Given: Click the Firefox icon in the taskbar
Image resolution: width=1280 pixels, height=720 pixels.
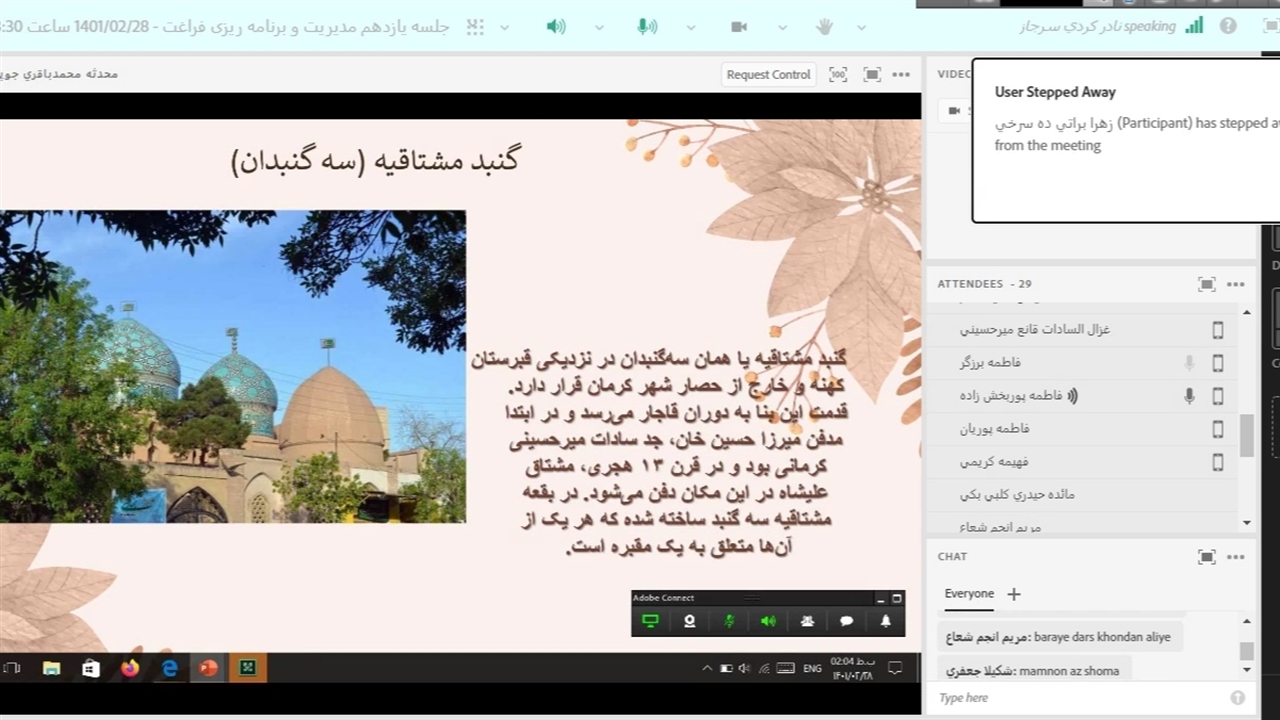Looking at the screenshot, I should click(130, 668).
